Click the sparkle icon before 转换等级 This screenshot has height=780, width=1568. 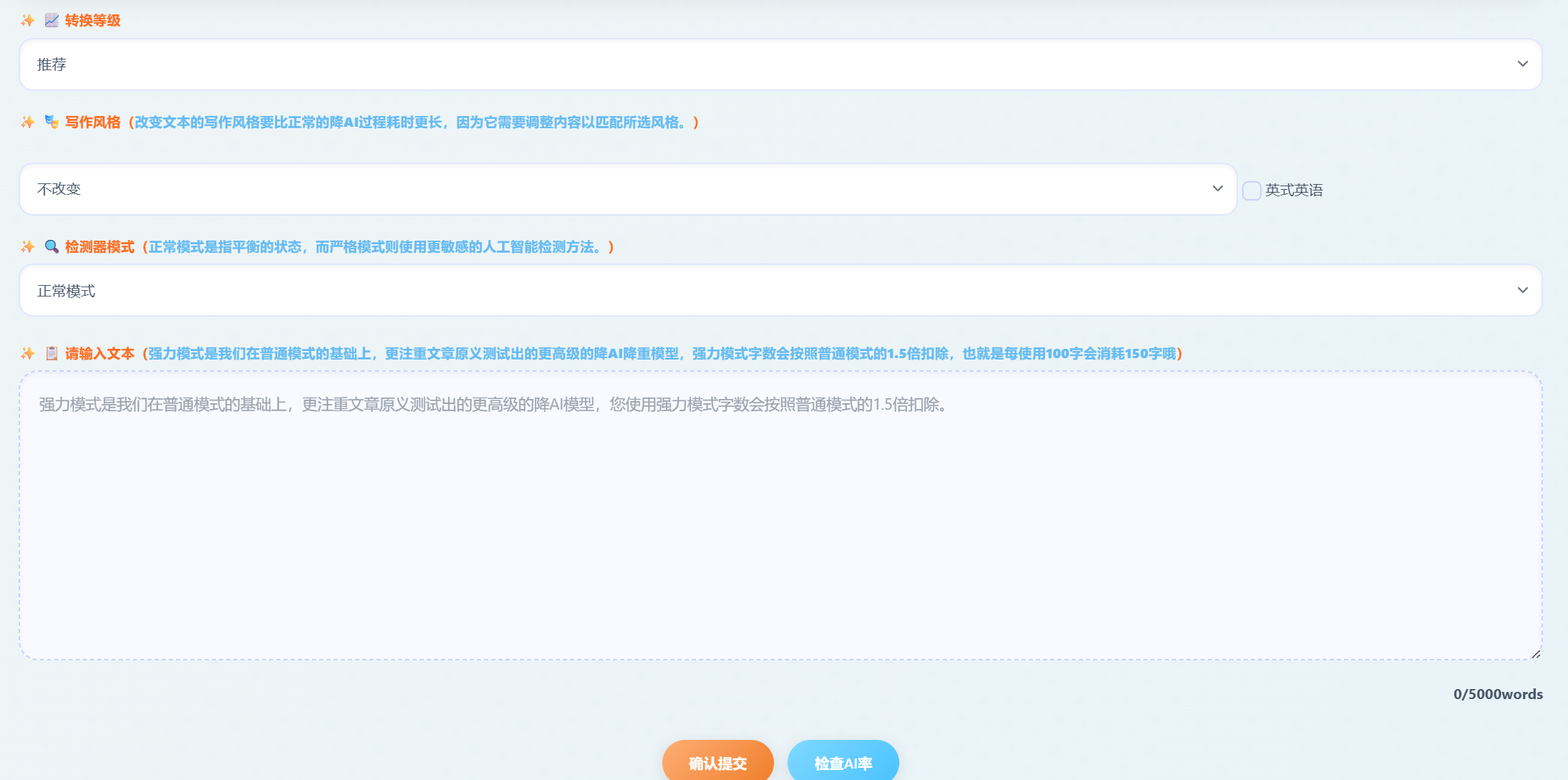click(x=27, y=21)
